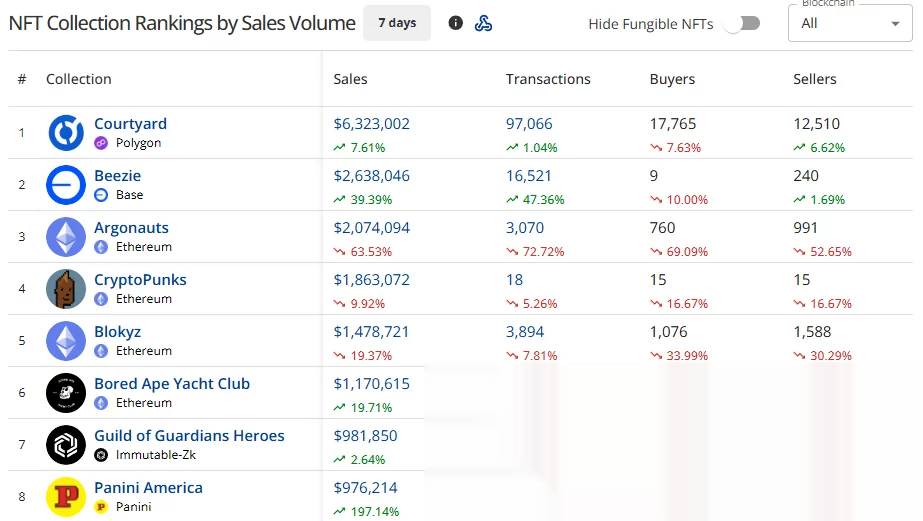The width and height of the screenshot is (923, 521).
Task: Open the CryptoPunks collection link
Action: click(140, 280)
